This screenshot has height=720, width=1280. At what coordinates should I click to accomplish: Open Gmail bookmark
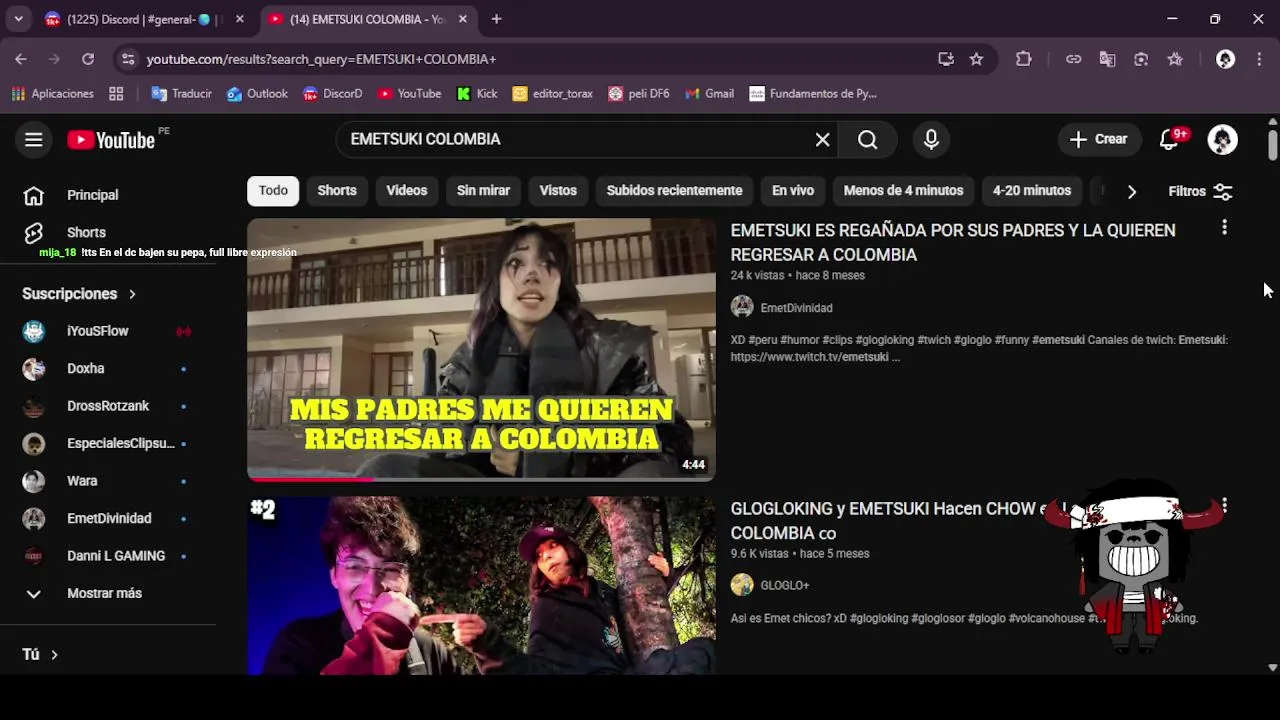click(709, 94)
